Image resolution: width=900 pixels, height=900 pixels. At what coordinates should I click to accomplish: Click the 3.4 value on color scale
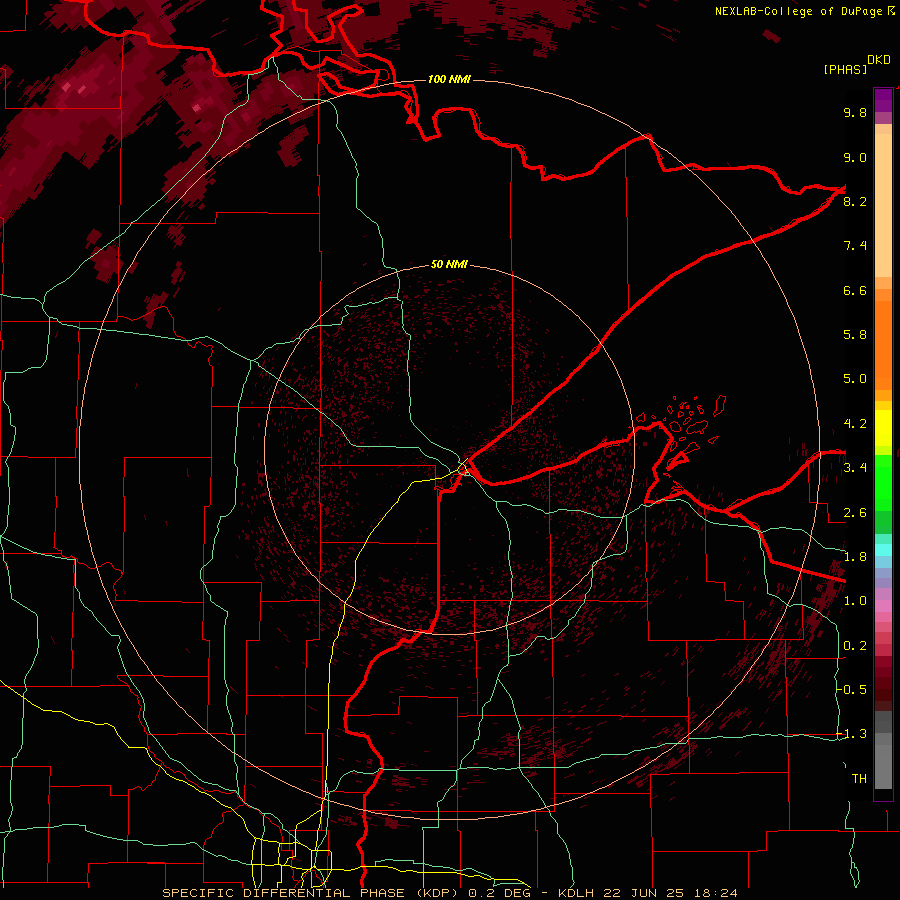(855, 468)
